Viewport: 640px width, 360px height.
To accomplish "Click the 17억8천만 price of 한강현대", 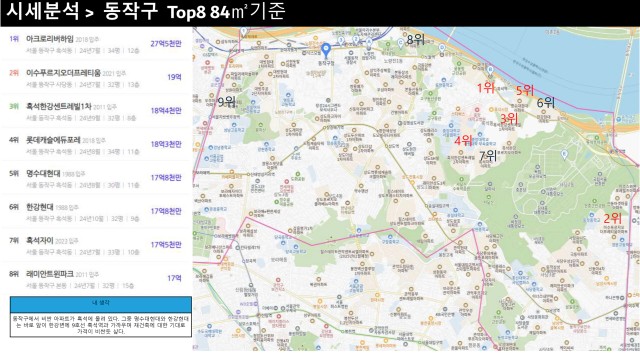I will coord(166,211).
